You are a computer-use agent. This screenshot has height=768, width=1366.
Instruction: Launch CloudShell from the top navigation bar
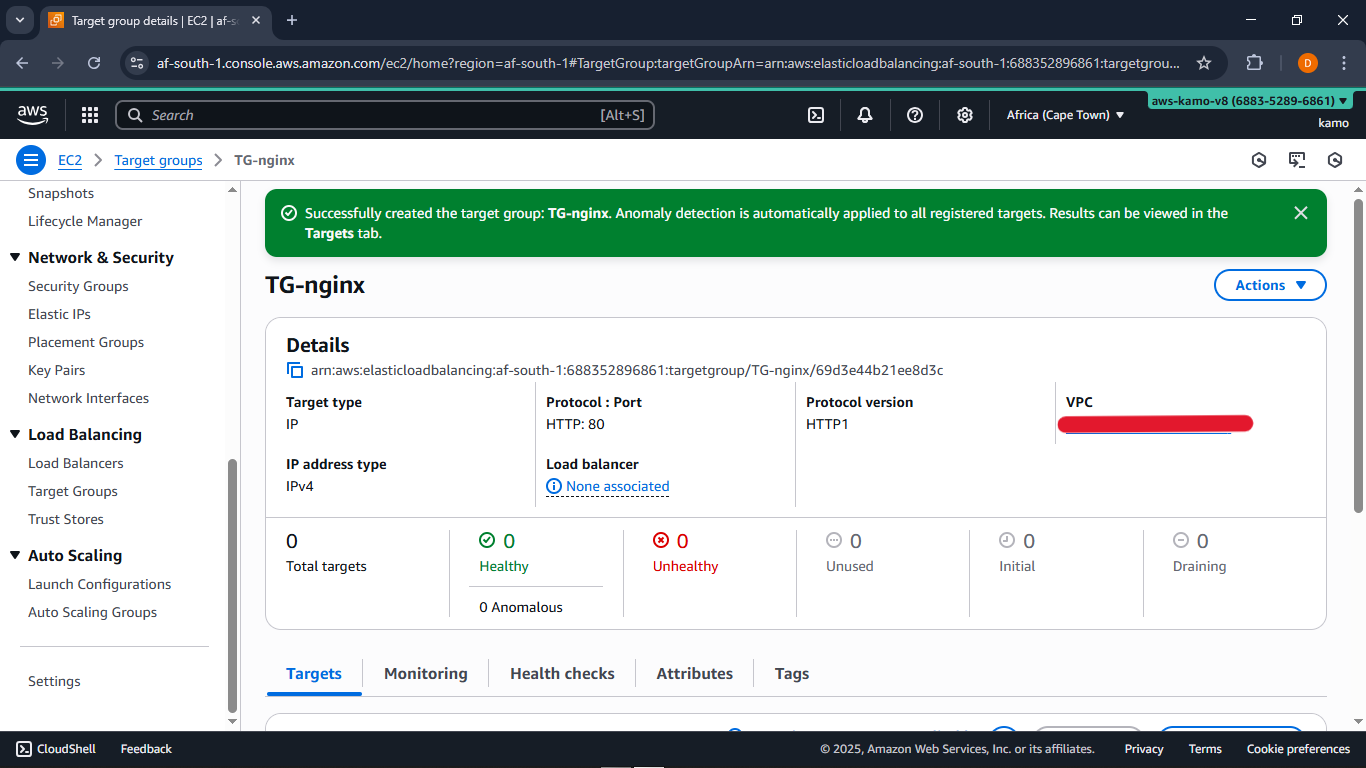click(816, 115)
